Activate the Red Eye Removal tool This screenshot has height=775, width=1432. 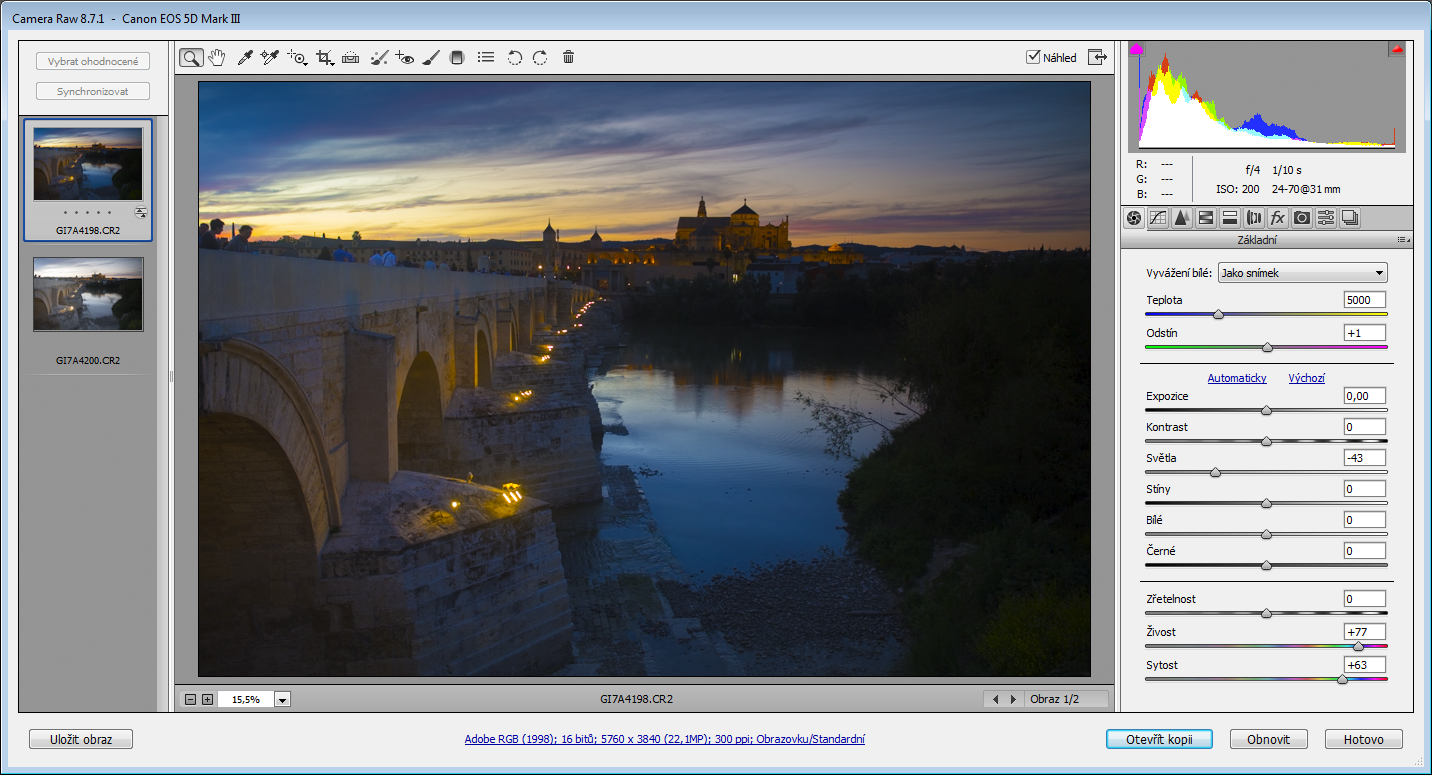point(404,58)
